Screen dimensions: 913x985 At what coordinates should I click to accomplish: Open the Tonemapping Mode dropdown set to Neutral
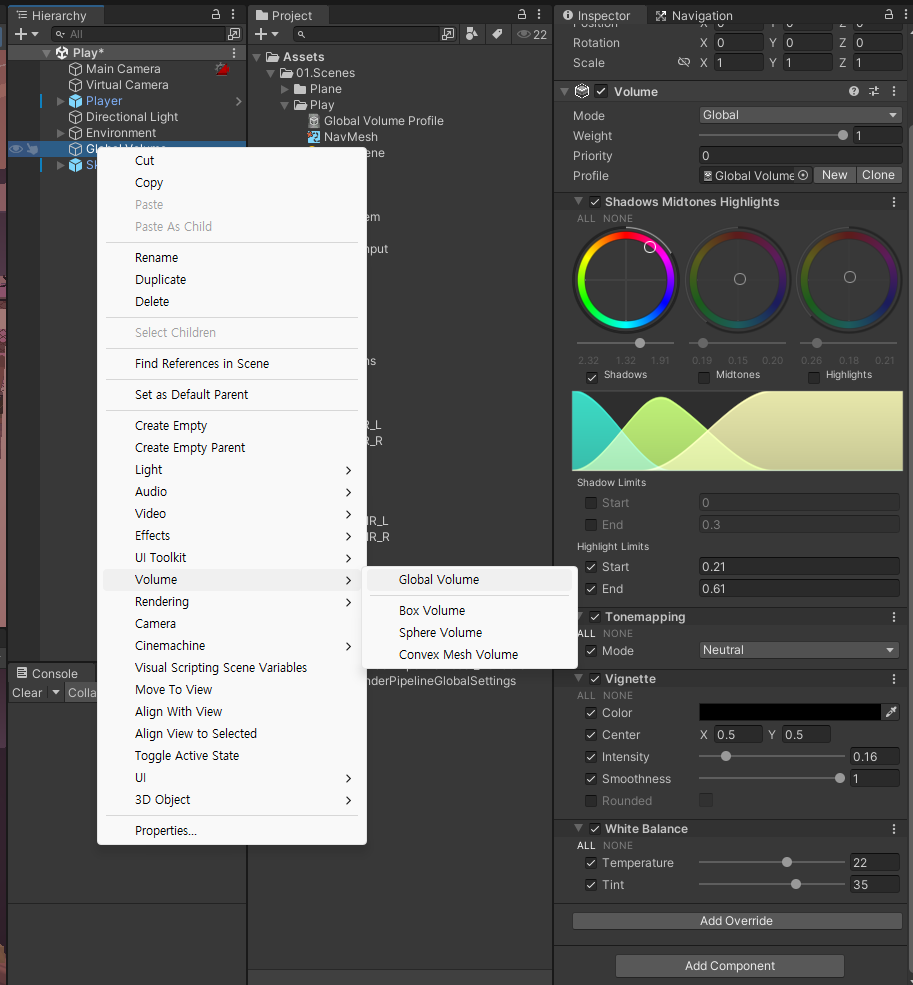(x=799, y=650)
